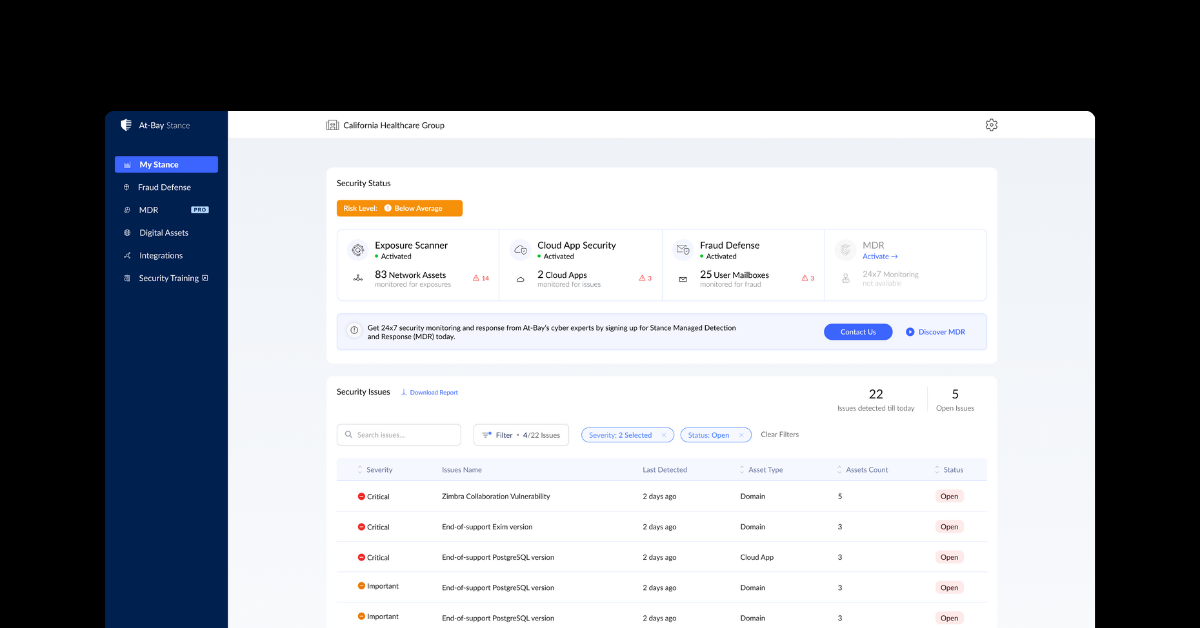The image size is (1200, 628).
Task: Go to Digital Assets page
Action: coord(163,233)
